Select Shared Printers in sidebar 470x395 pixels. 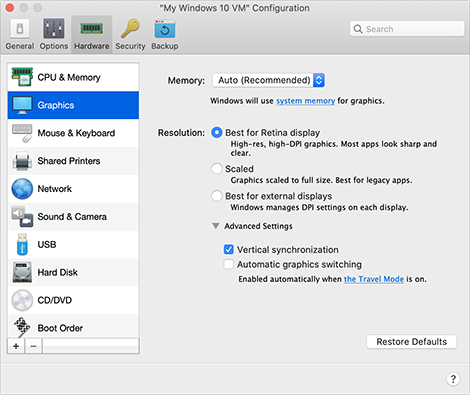(x=73, y=161)
